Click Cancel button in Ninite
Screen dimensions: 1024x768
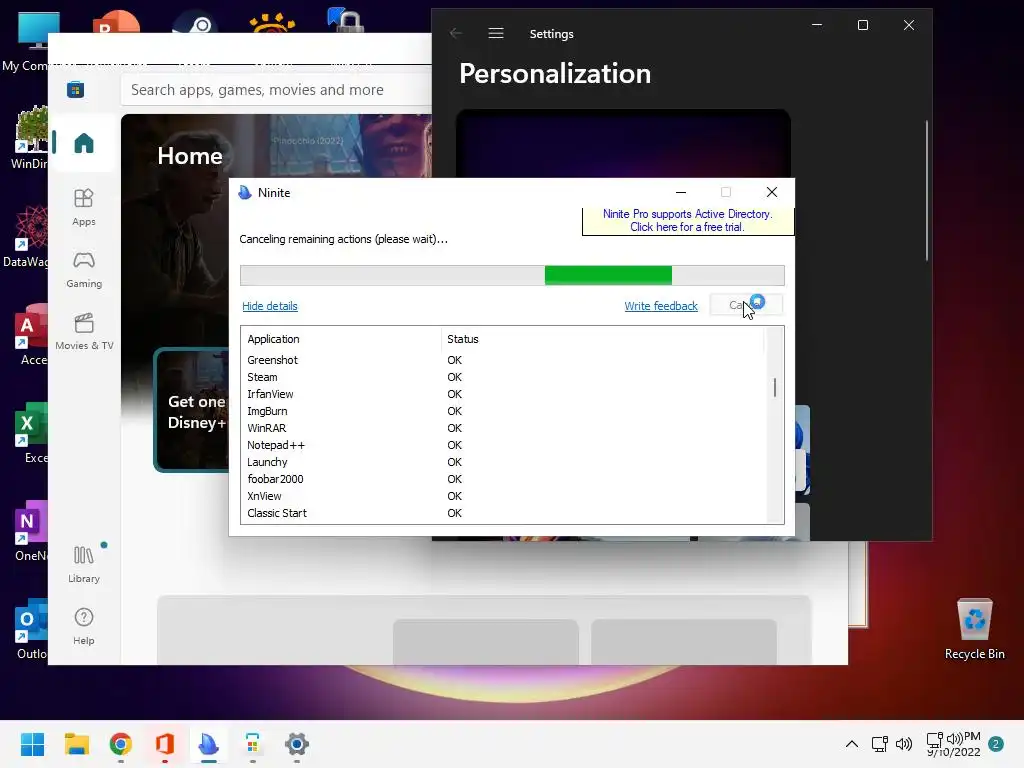[746, 305]
